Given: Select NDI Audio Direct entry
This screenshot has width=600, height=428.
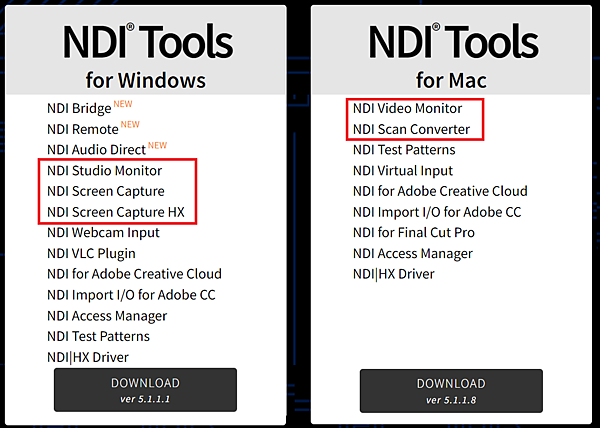Looking at the screenshot, I should (x=96, y=150).
